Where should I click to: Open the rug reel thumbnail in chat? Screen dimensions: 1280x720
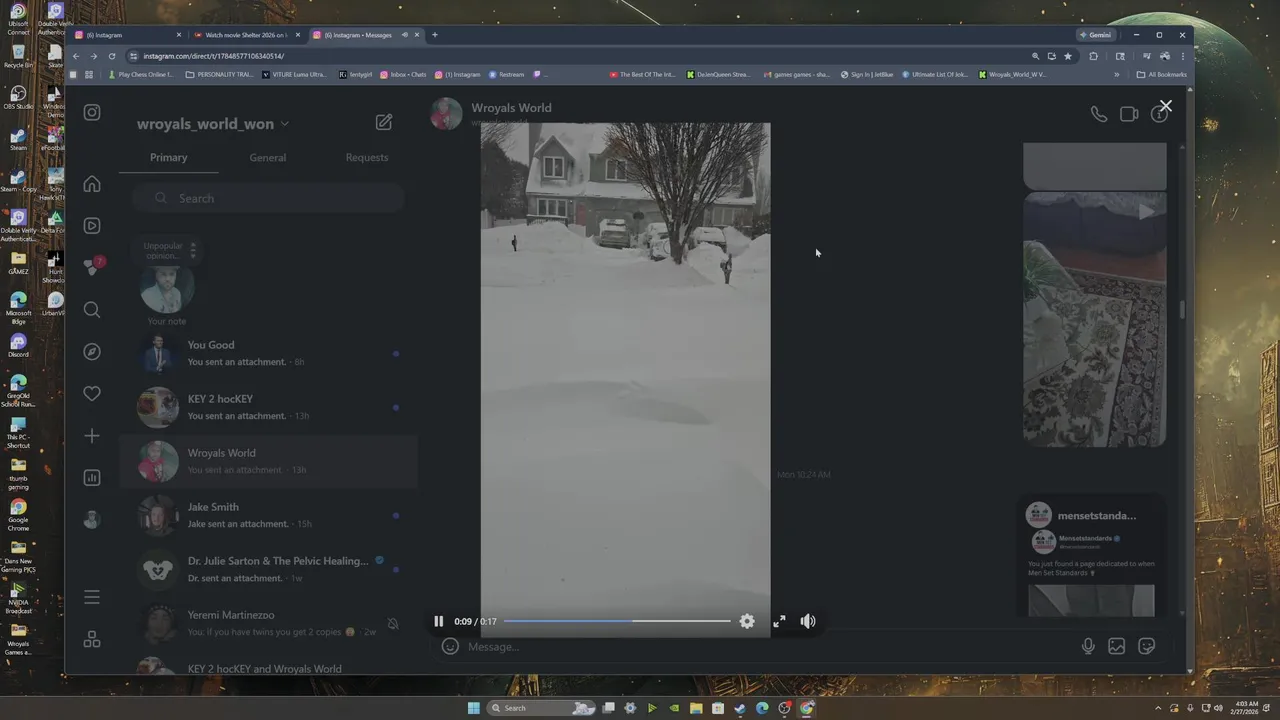coord(1094,319)
